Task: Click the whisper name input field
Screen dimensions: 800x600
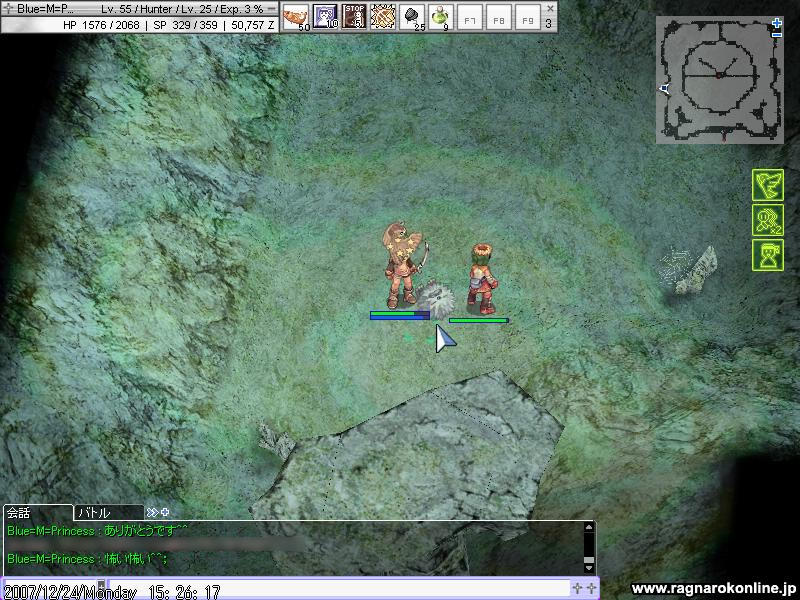Action: [x=50, y=589]
